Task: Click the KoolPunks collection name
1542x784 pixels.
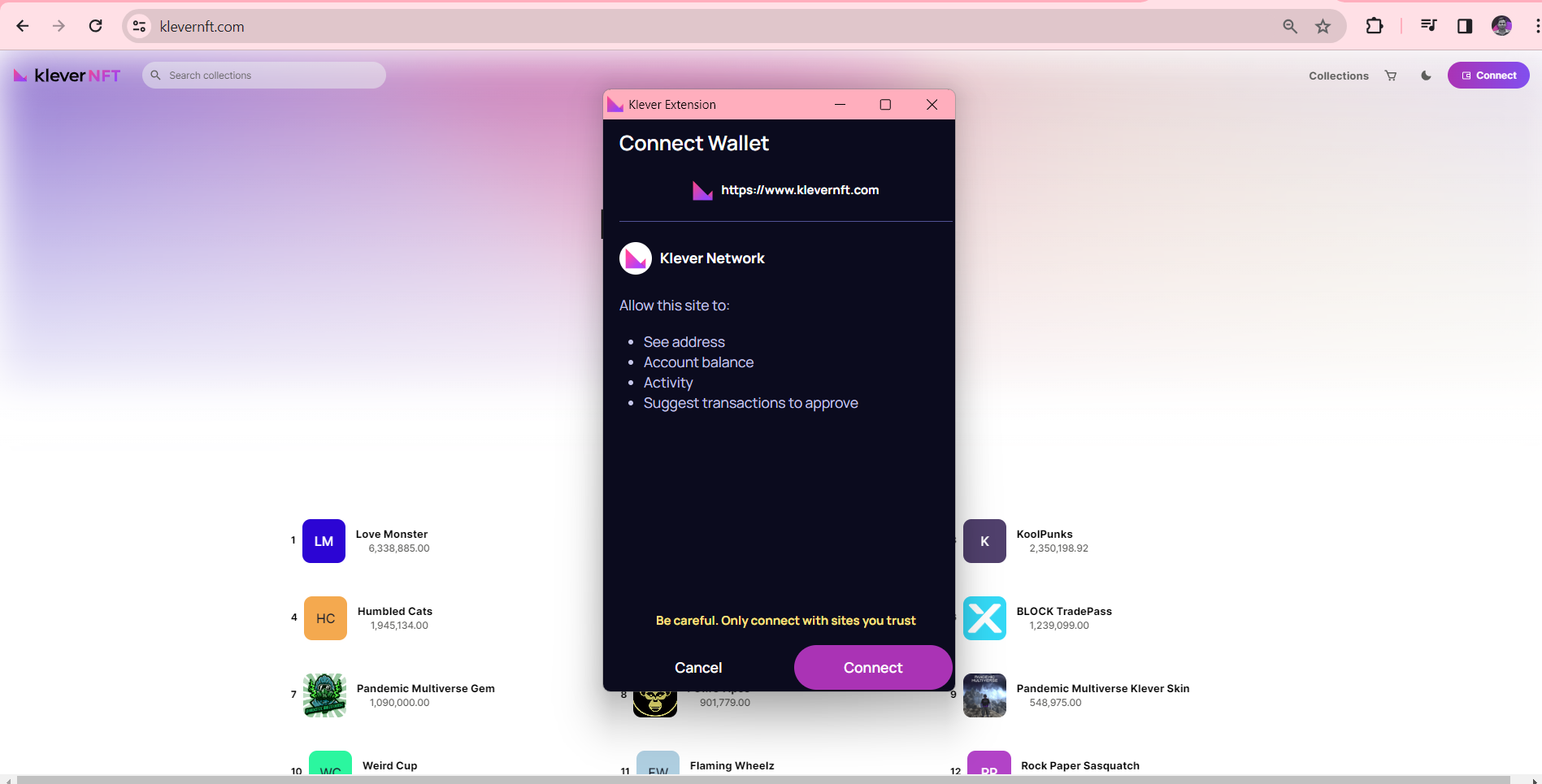Action: coord(1045,535)
